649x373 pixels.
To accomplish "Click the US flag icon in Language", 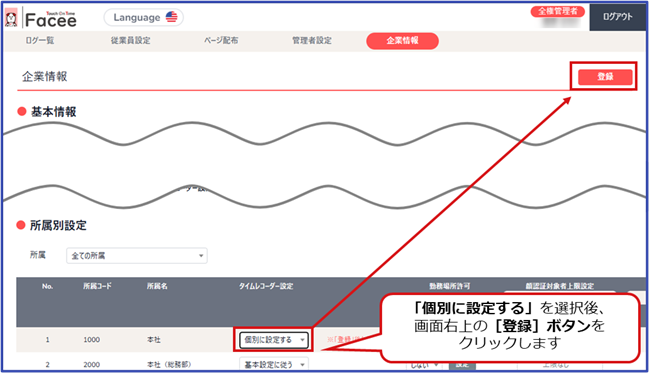I will [171, 17].
